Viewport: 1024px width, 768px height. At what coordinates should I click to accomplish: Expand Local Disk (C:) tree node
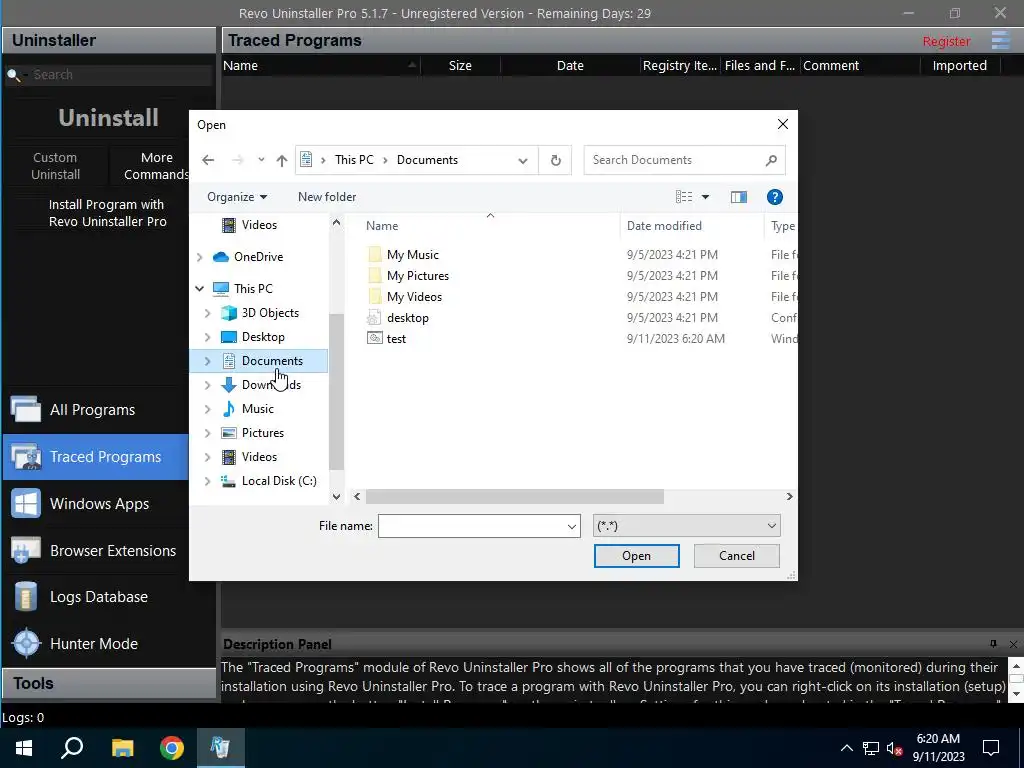208,481
